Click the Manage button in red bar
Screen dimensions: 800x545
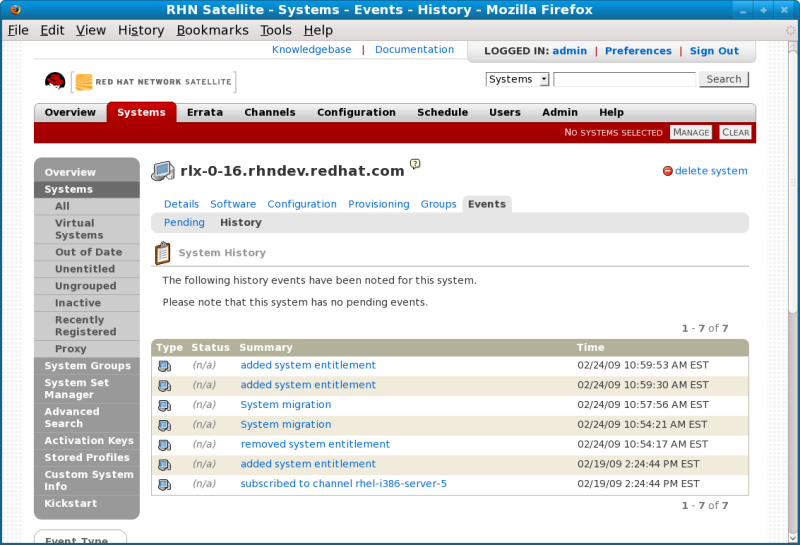691,132
